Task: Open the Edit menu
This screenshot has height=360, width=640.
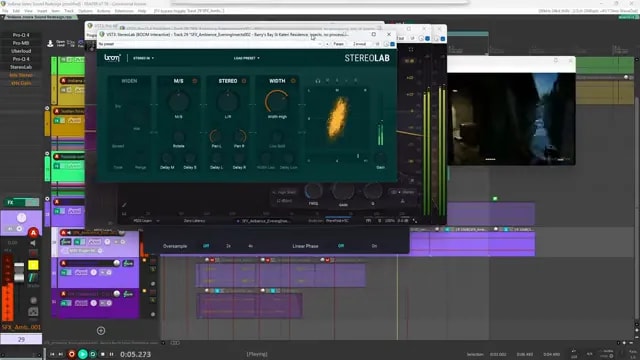Action: point(16,11)
